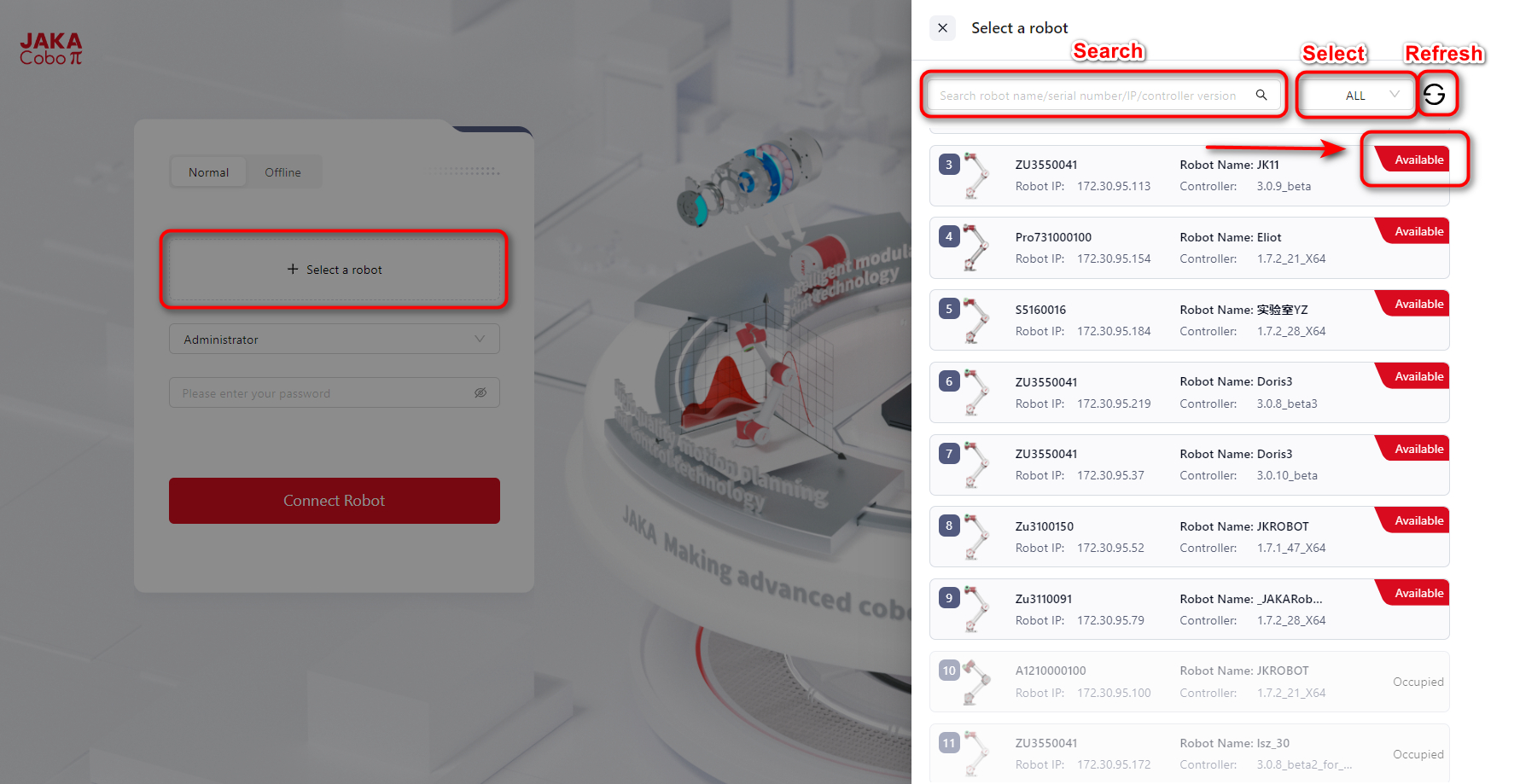Open the ALL filter dropdown
The width and height of the screenshot is (1520, 784).
coord(1357,95)
